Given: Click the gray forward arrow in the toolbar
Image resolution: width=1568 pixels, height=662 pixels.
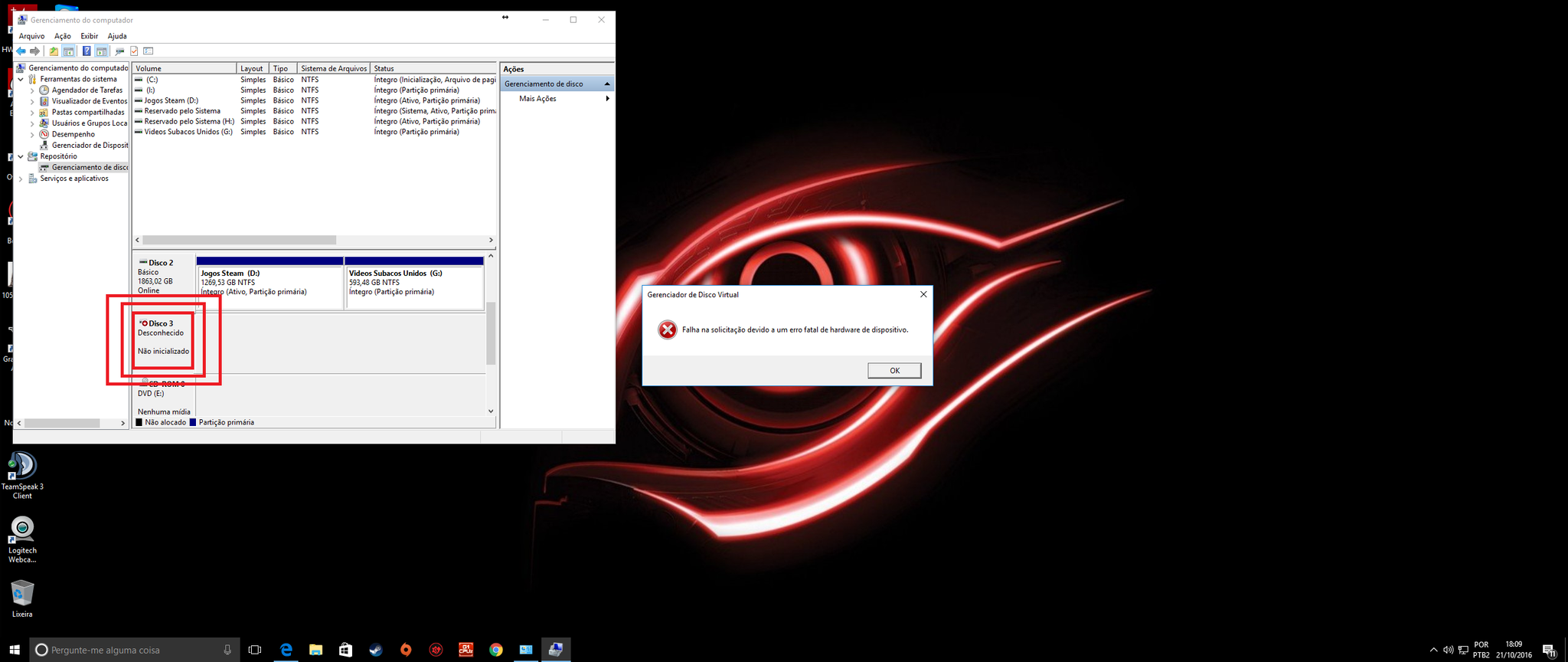Looking at the screenshot, I should point(34,51).
